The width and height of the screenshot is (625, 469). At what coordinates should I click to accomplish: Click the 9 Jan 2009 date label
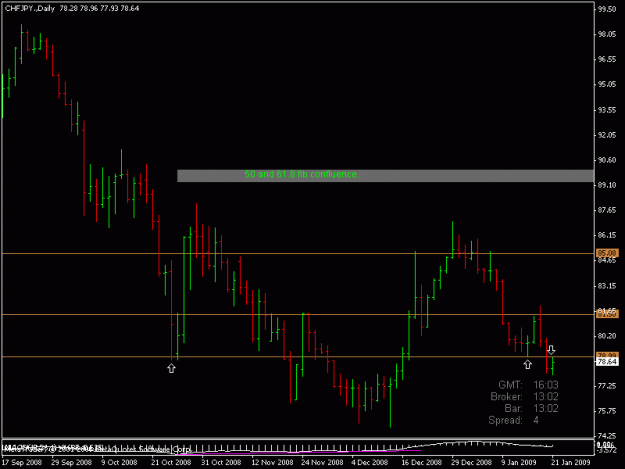click(x=519, y=463)
